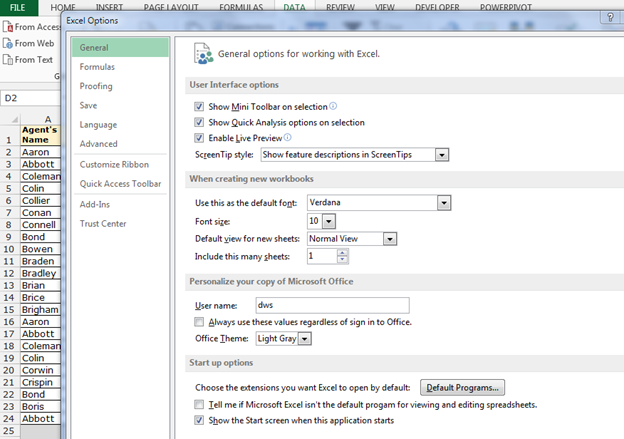Select the cell containing Connell
The image size is (624, 439).
41,225
